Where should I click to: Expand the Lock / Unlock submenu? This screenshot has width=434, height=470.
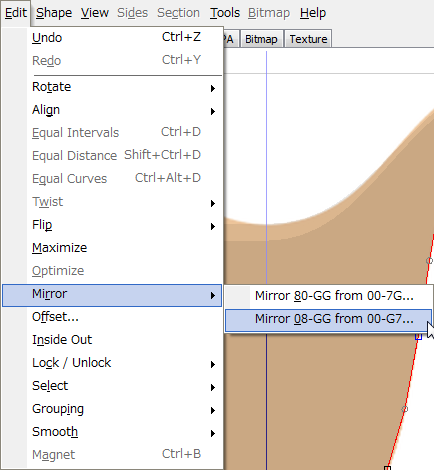point(112,363)
